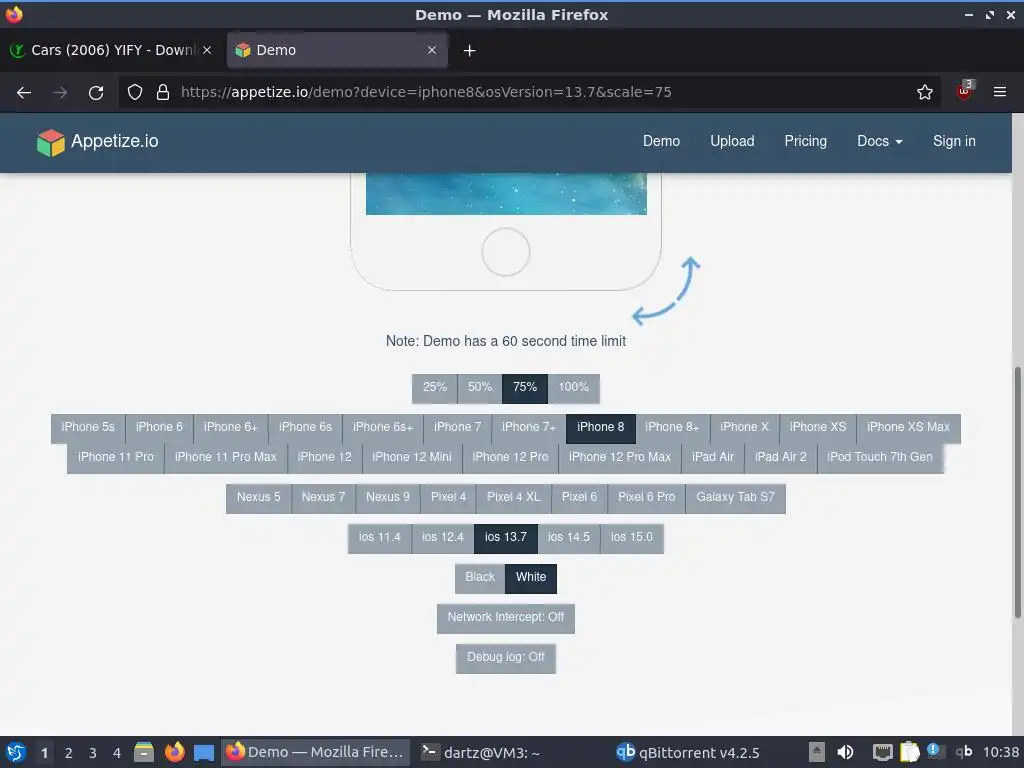Click the rotate device arrow icon

(667, 291)
